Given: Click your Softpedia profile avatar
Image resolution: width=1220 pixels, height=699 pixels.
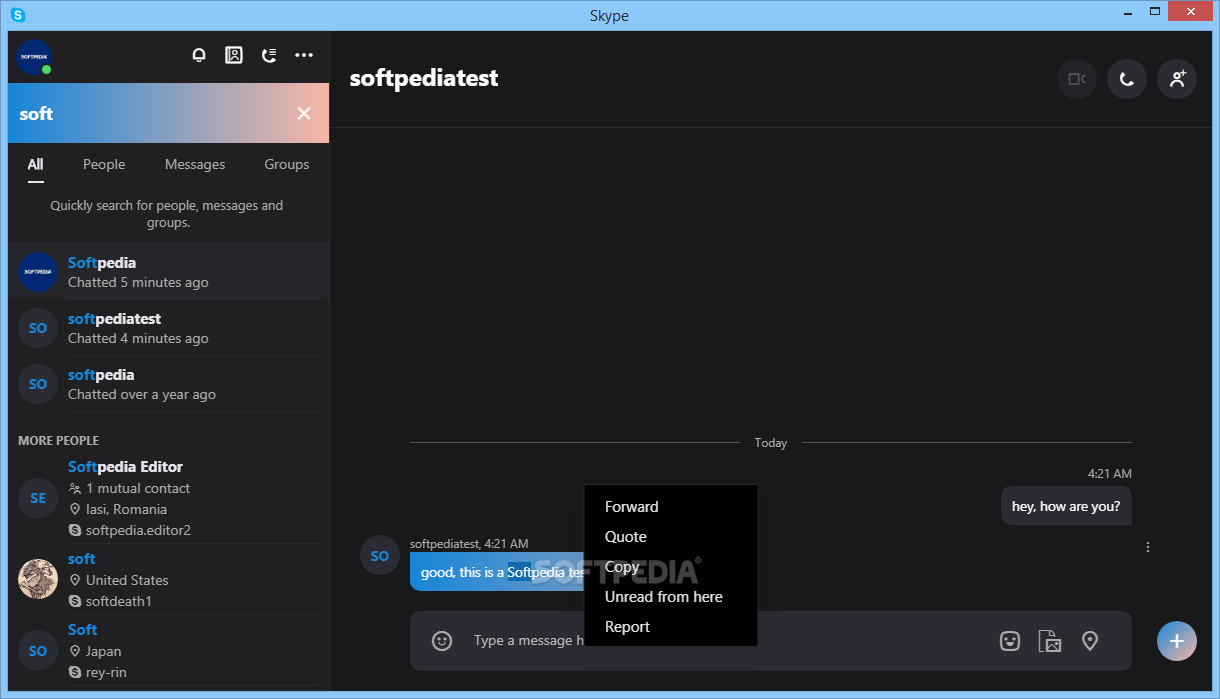Looking at the screenshot, I should (34, 57).
